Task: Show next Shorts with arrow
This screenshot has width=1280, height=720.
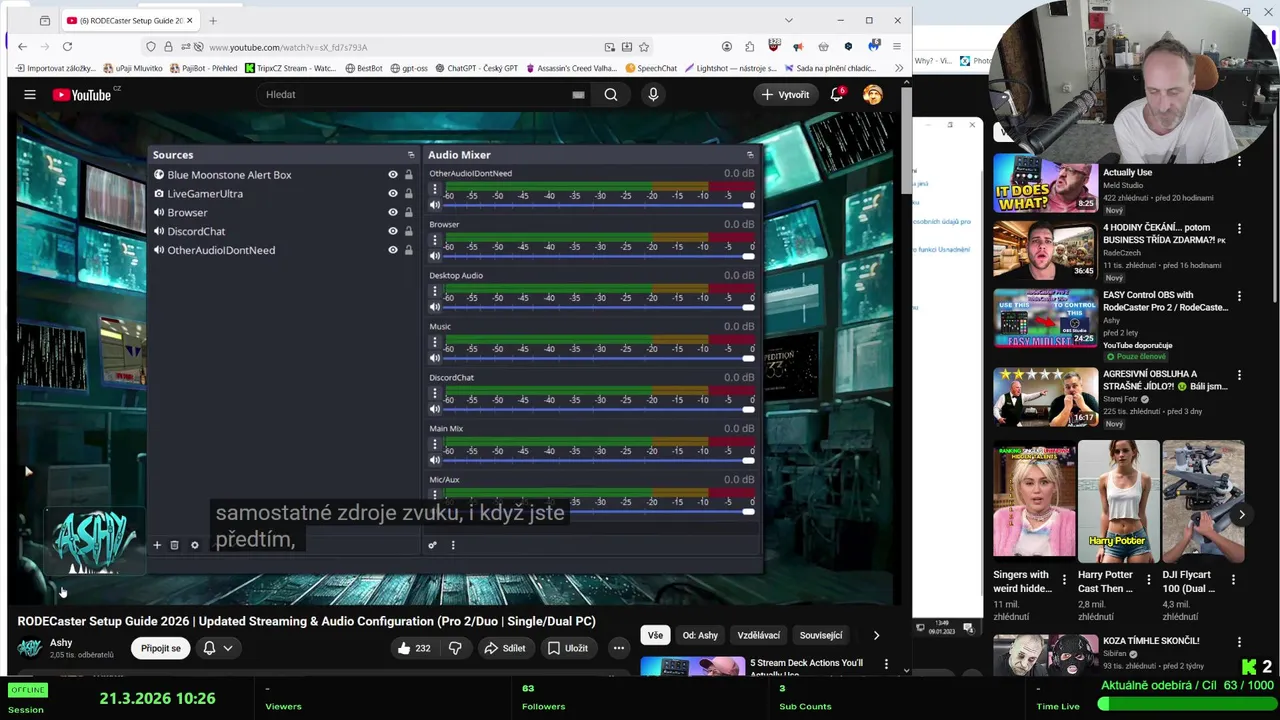Action: 1241,515
